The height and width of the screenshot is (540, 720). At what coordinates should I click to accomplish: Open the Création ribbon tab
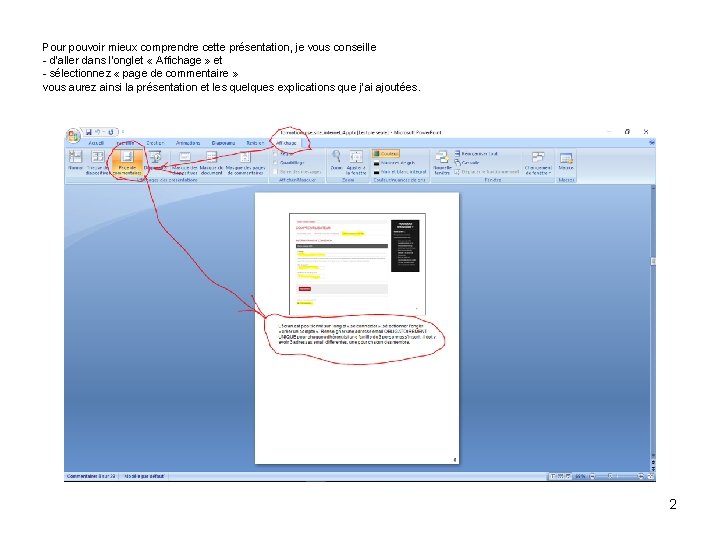tap(155, 143)
